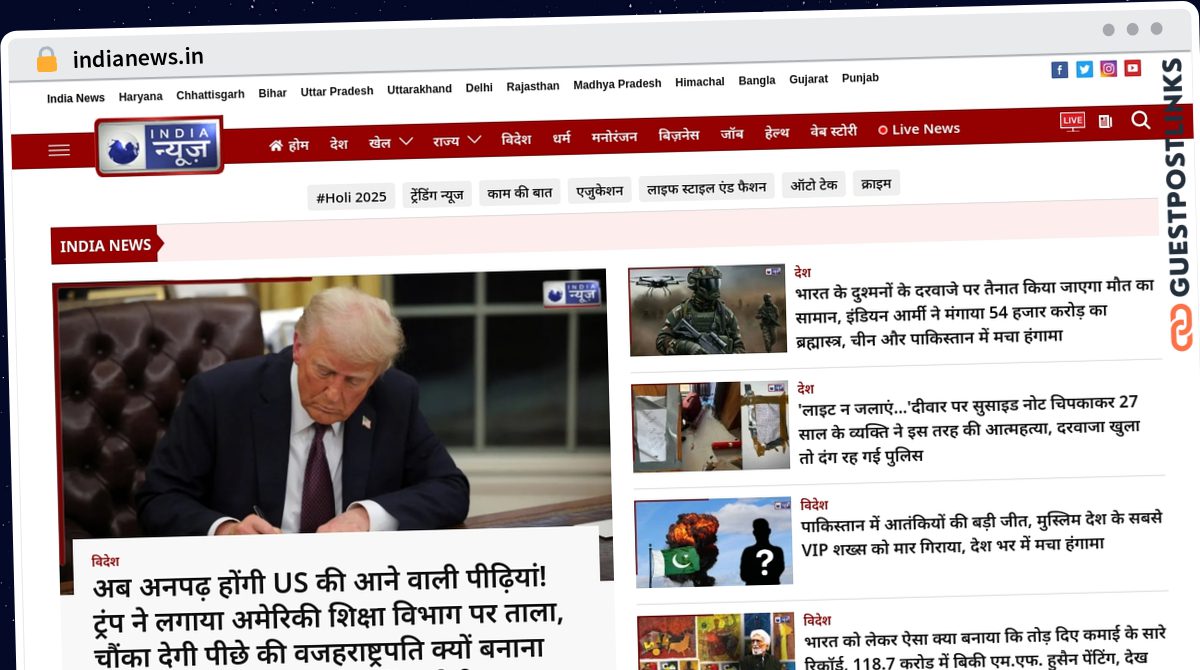Open the वेब स्टोरी menu item
This screenshot has height=670, width=1200.
[833, 131]
